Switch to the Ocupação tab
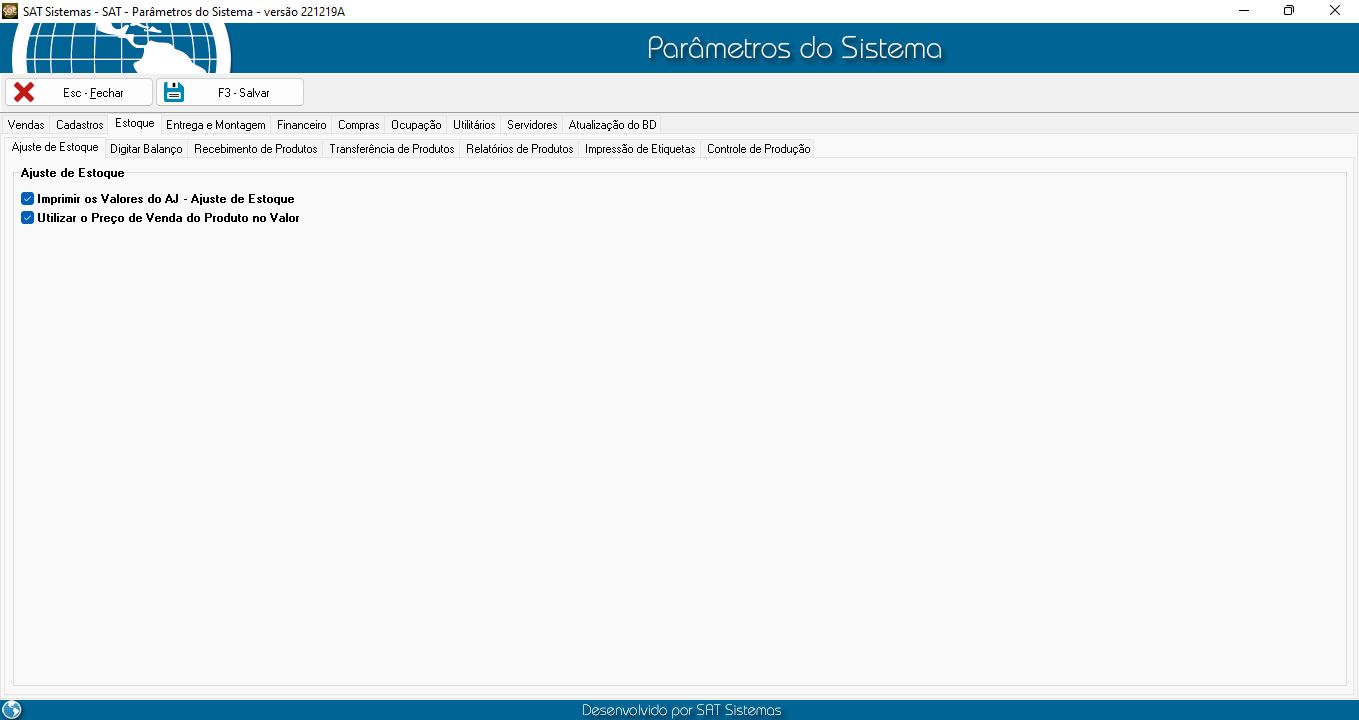This screenshot has width=1359, height=720. pyautogui.click(x=416, y=125)
